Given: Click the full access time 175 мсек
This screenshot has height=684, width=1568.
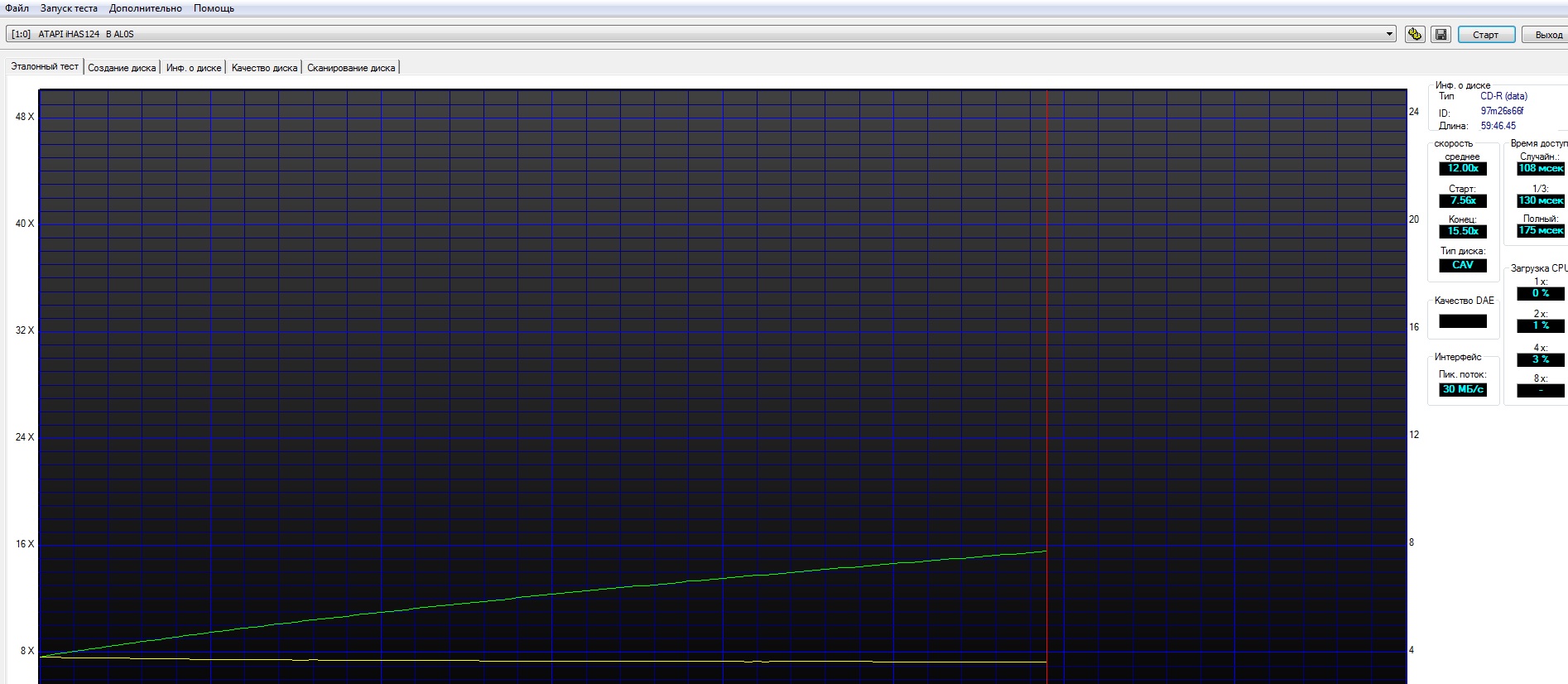Looking at the screenshot, I should click(1541, 230).
